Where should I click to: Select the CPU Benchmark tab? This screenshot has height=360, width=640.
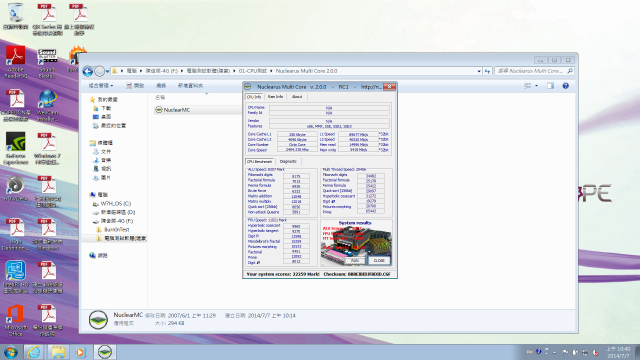(x=259, y=161)
